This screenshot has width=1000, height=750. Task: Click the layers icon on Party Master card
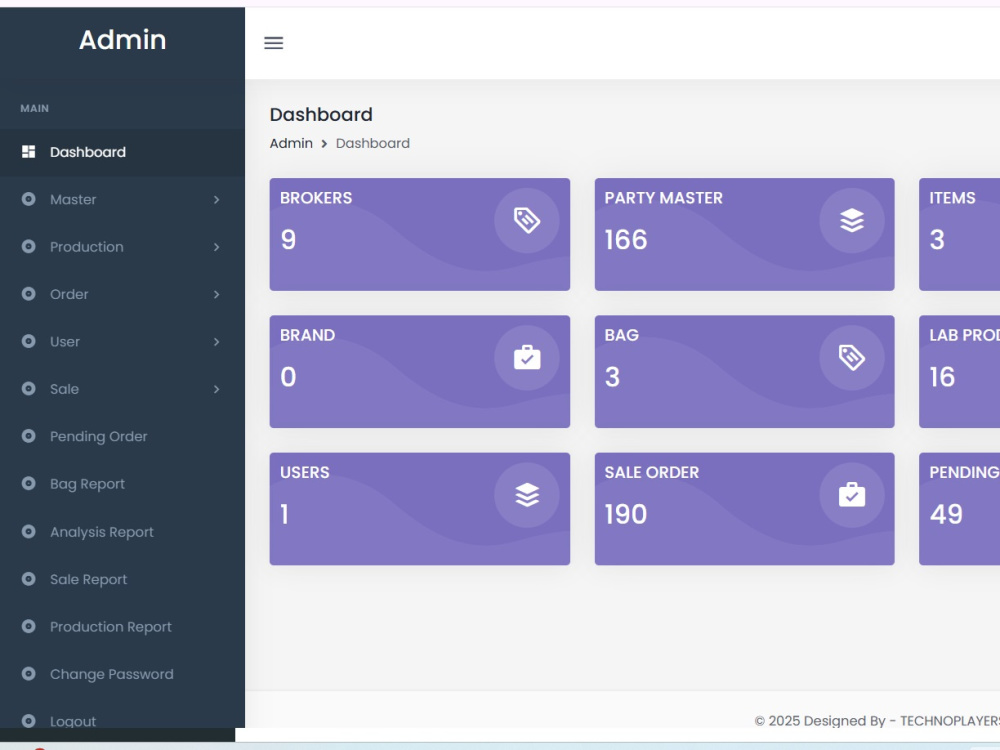pos(851,221)
